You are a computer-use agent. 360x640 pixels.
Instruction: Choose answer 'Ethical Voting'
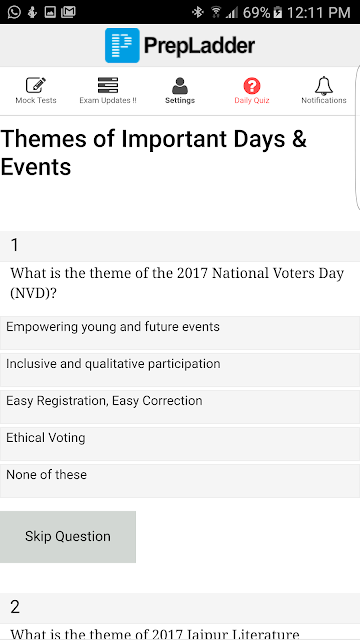click(180, 444)
